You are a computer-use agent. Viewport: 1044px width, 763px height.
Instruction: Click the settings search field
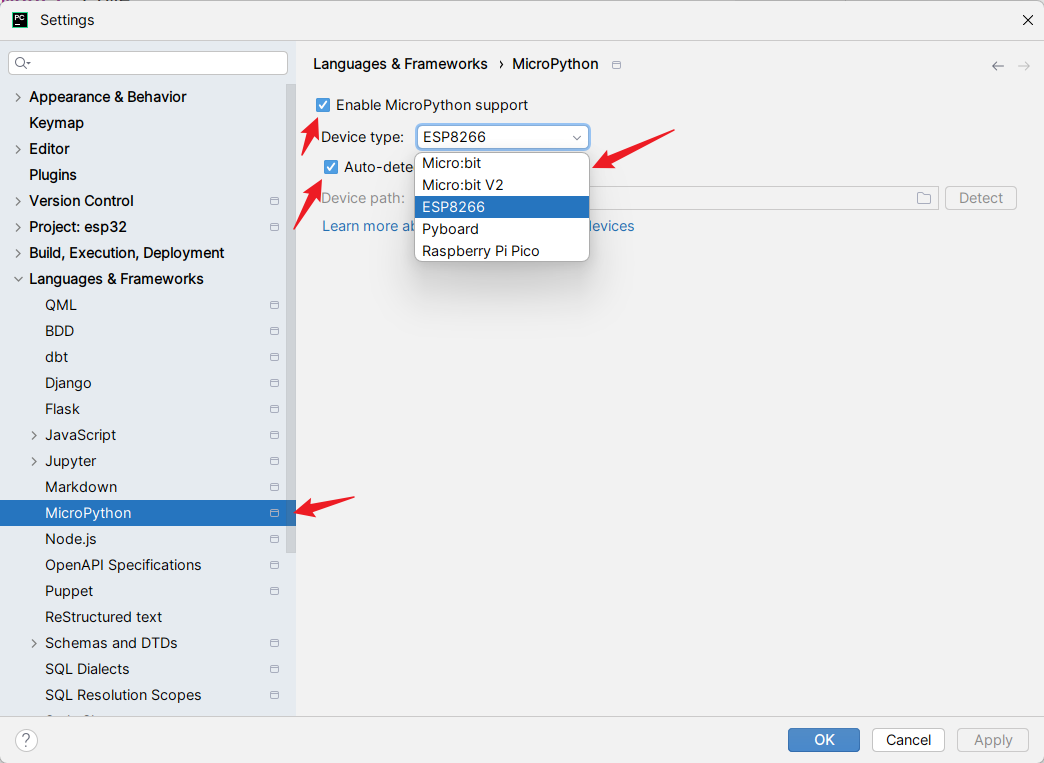(148, 63)
